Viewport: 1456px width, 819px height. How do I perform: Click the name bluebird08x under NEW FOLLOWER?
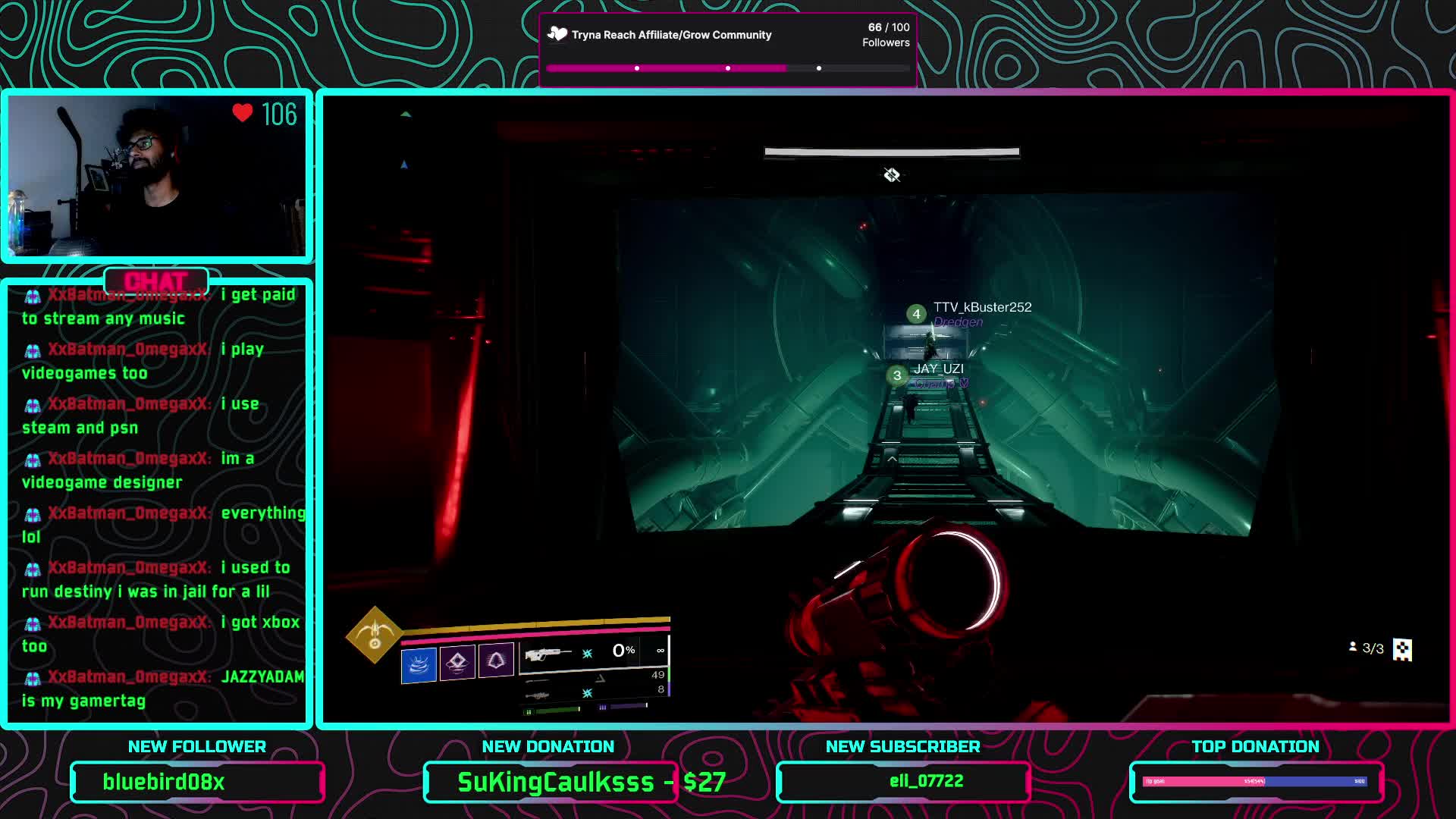(164, 782)
